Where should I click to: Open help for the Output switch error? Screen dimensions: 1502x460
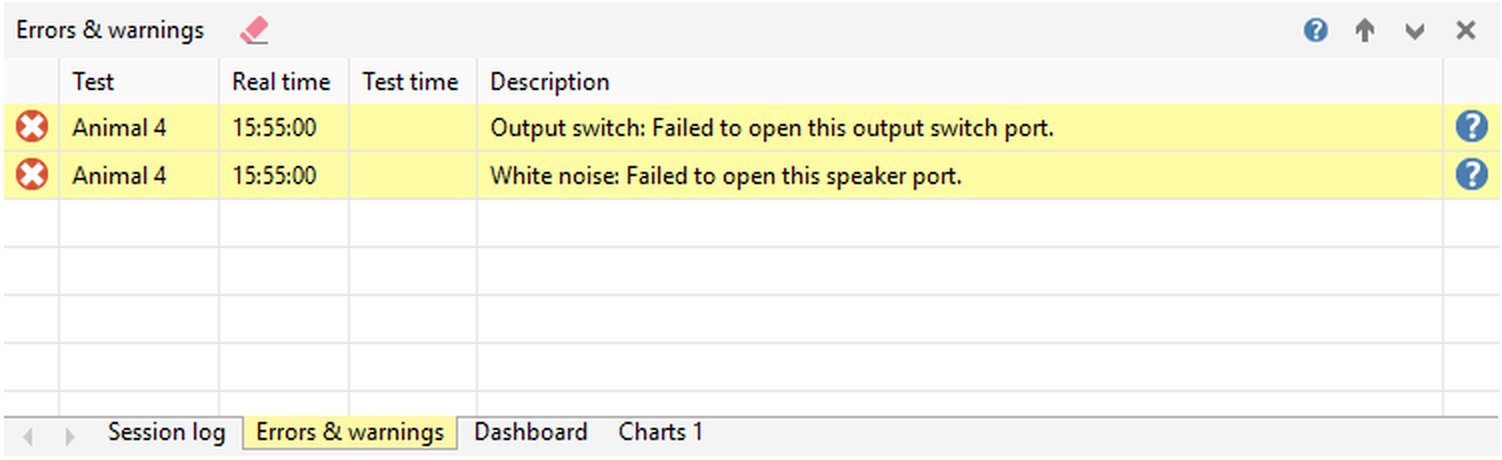tap(1471, 128)
